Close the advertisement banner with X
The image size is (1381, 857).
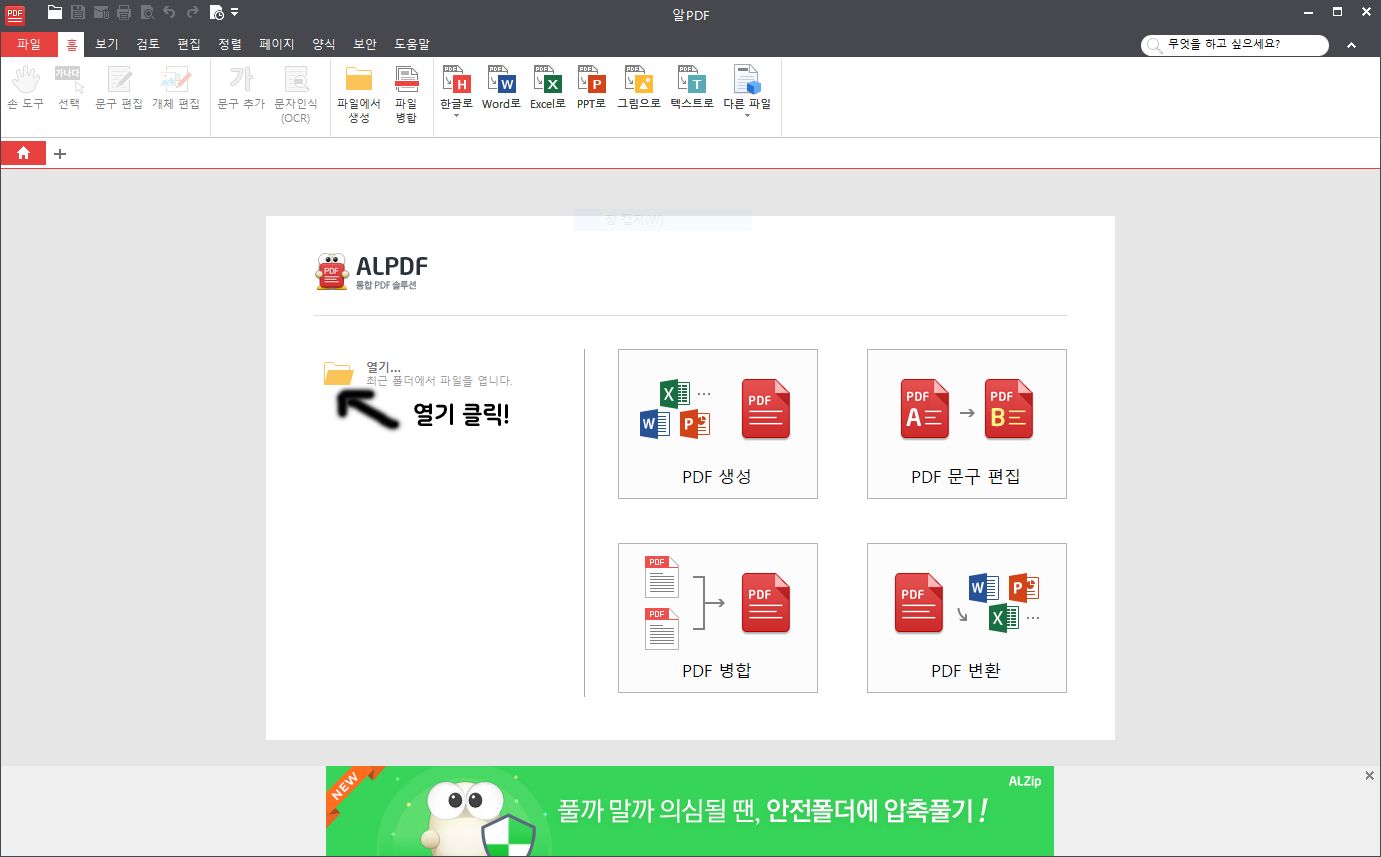pos(1370,776)
